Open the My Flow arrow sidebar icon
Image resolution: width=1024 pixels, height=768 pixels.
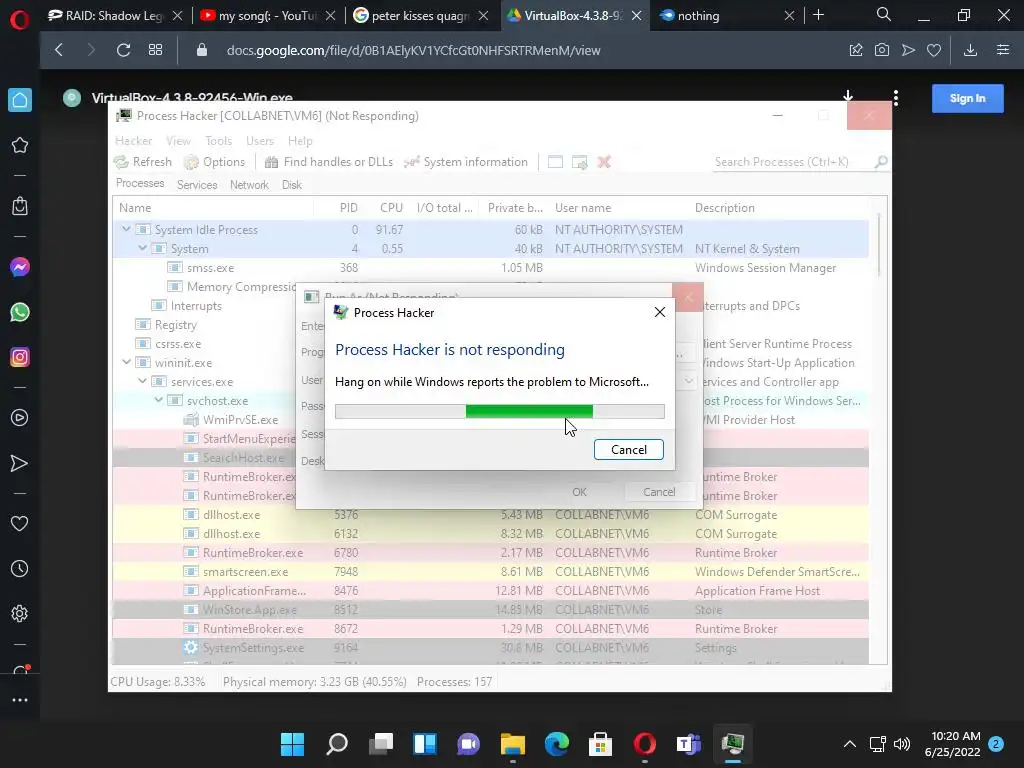(x=20, y=463)
